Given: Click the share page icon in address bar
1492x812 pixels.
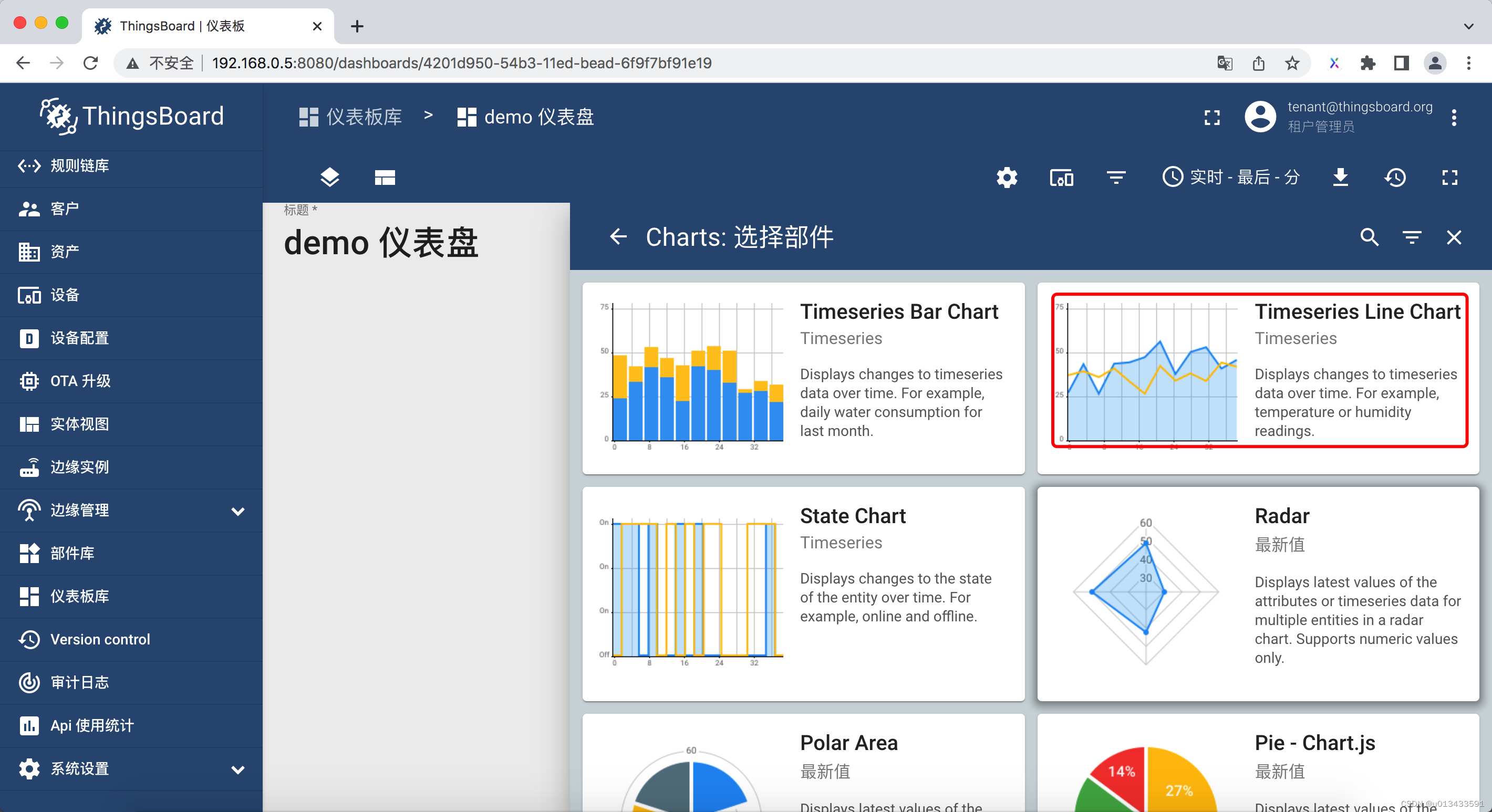Looking at the screenshot, I should pos(1258,63).
